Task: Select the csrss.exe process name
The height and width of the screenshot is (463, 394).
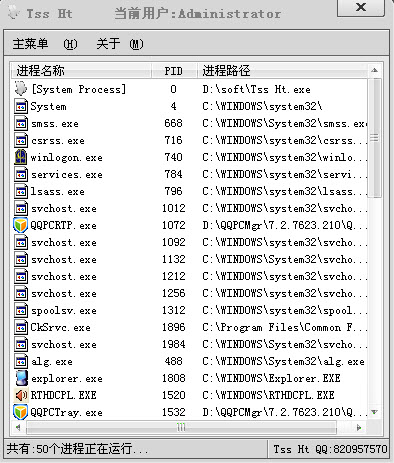Action: [58, 141]
